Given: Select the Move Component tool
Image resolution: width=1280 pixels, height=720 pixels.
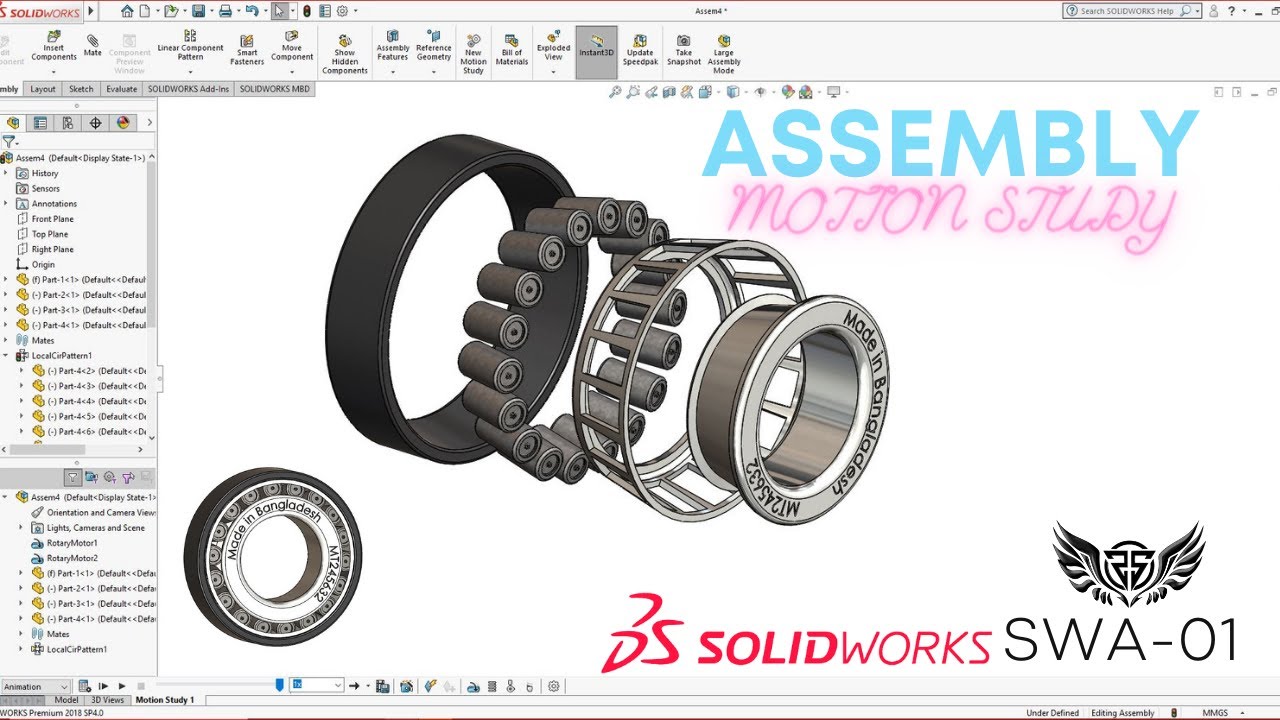Looking at the screenshot, I should [x=292, y=47].
